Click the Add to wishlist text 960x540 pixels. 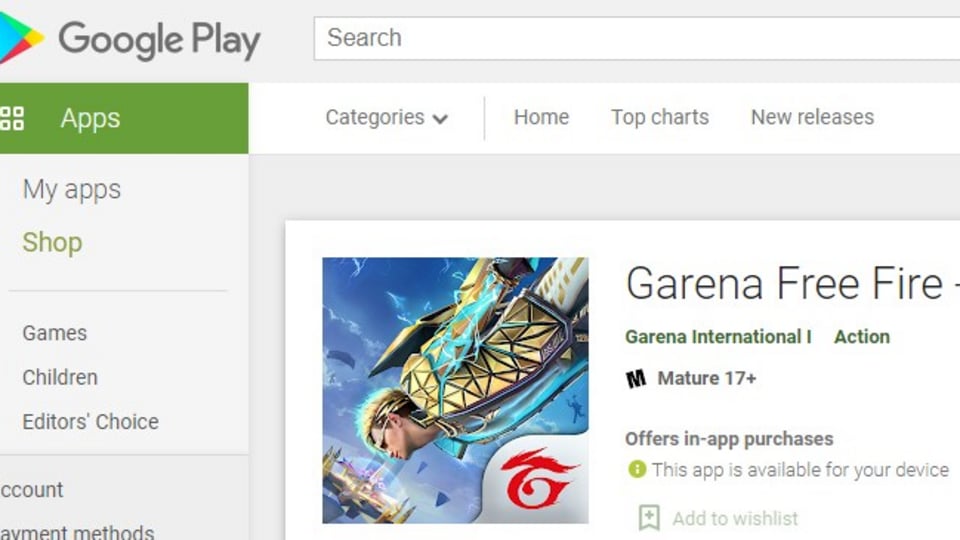(x=735, y=519)
